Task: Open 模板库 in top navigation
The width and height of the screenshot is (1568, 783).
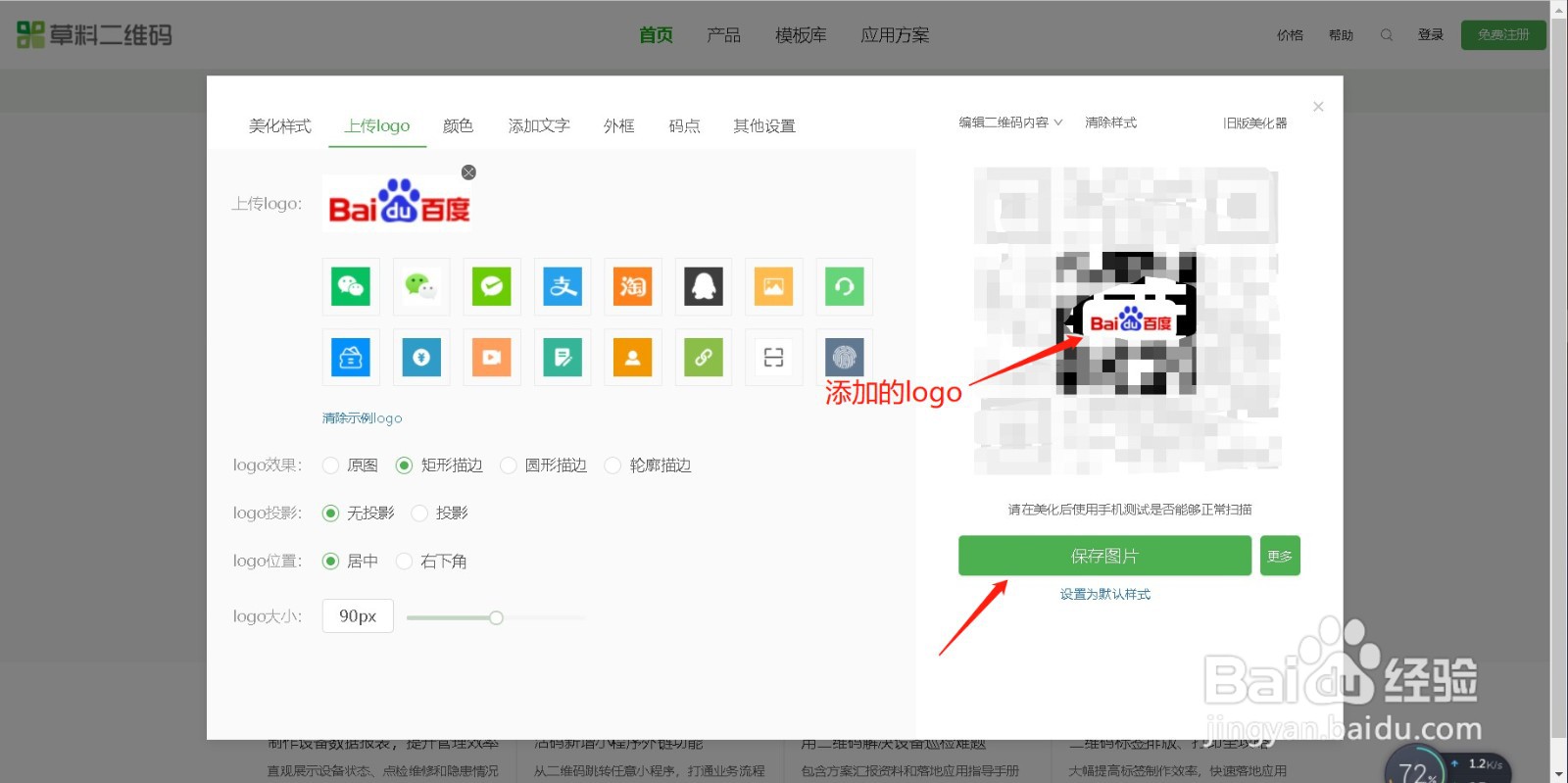Action: [x=801, y=35]
